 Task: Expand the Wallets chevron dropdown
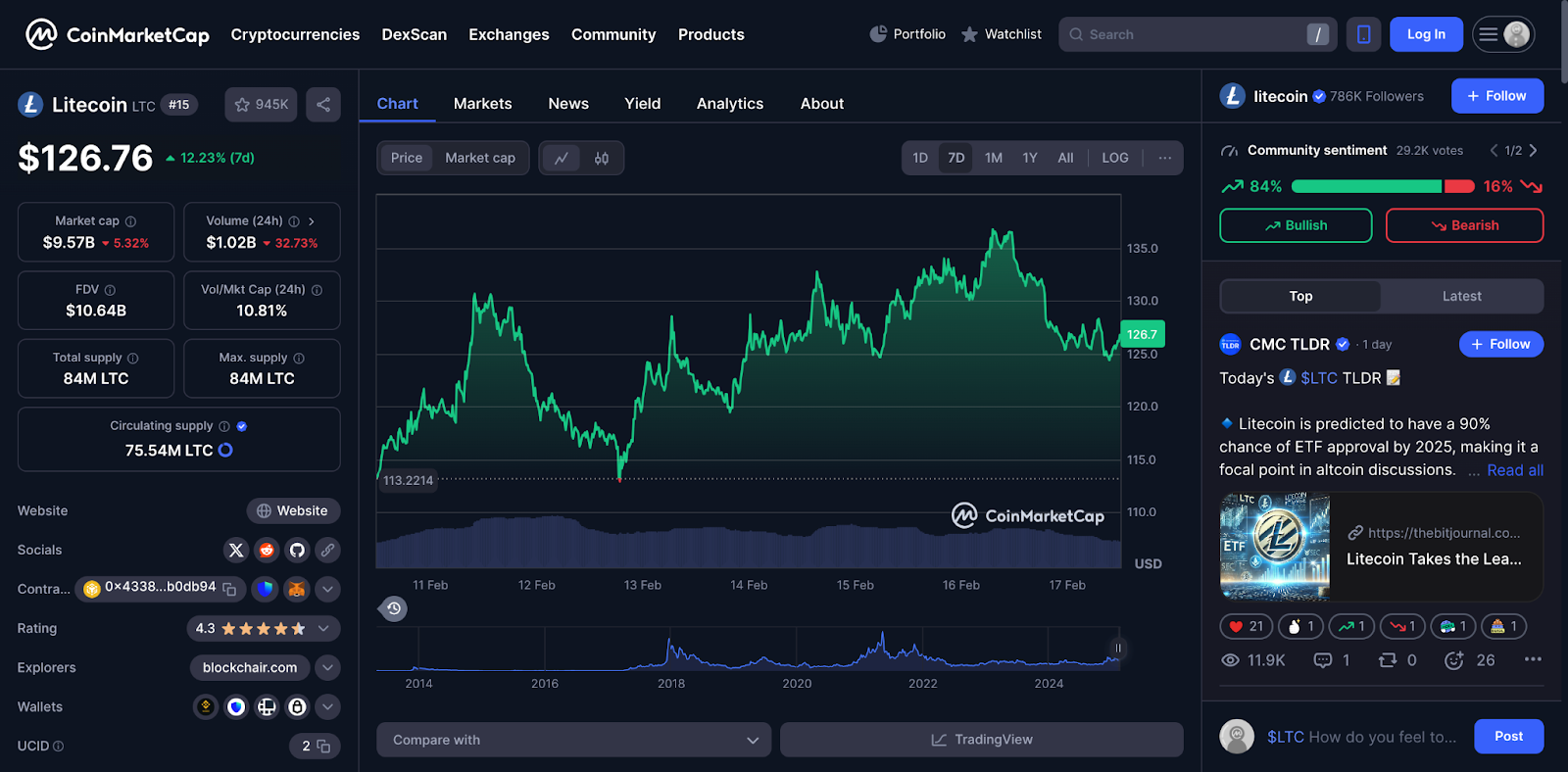(327, 706)
